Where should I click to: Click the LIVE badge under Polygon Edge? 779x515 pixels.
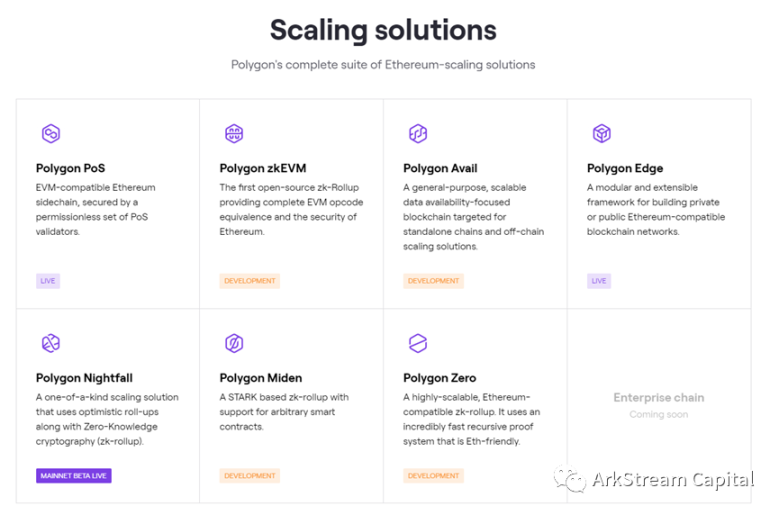[x=599, y=281]
